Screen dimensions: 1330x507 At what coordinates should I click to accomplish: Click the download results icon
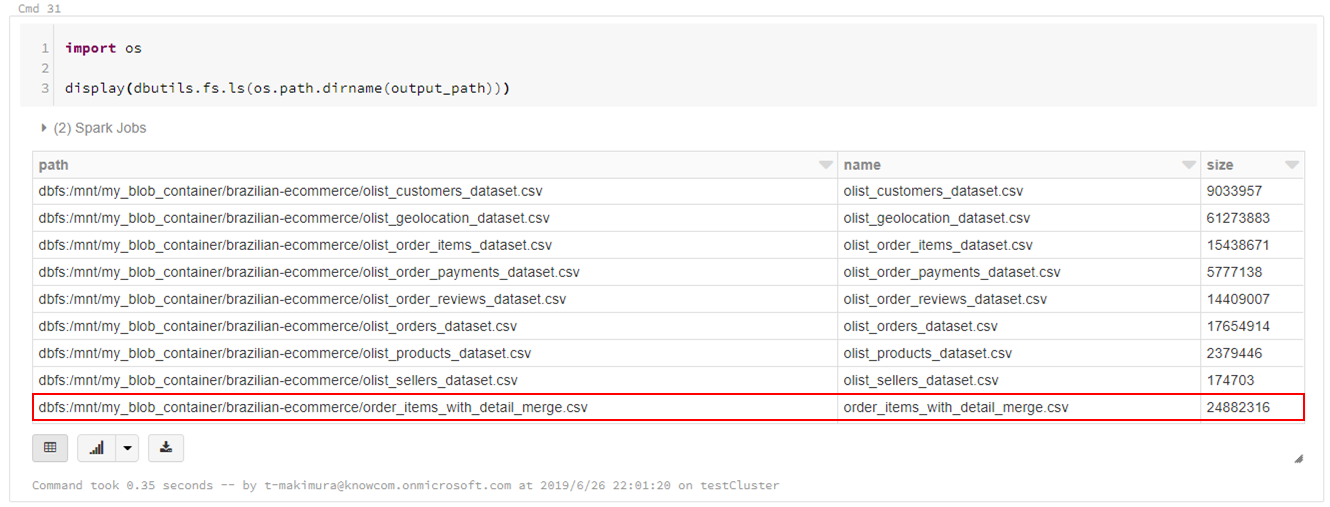[x=166, y=448]
